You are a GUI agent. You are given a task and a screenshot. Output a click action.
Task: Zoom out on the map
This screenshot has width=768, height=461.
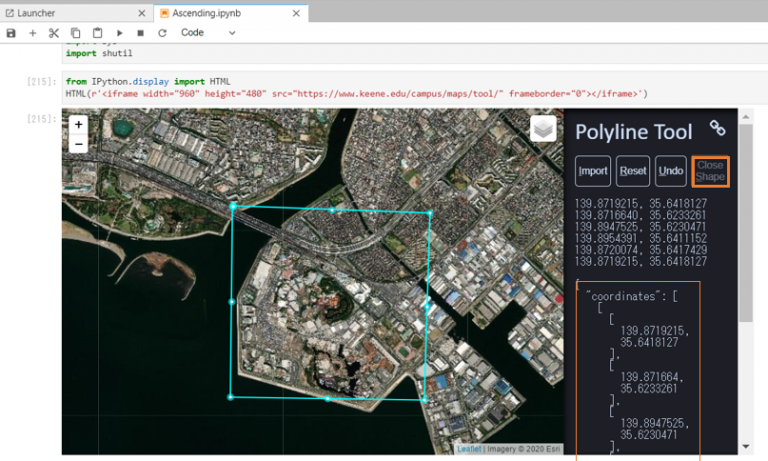click(x=78, y=144)
